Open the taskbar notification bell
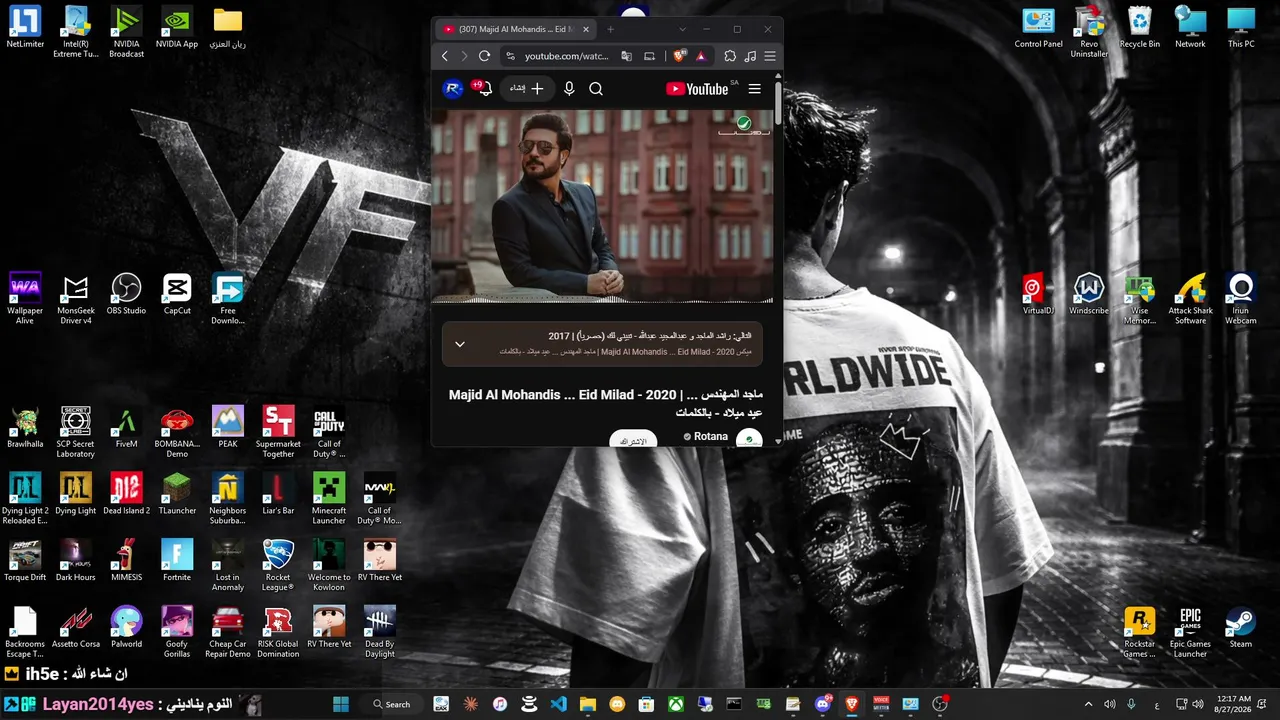Screen dimensions: 1280x720 [1262, 704]
